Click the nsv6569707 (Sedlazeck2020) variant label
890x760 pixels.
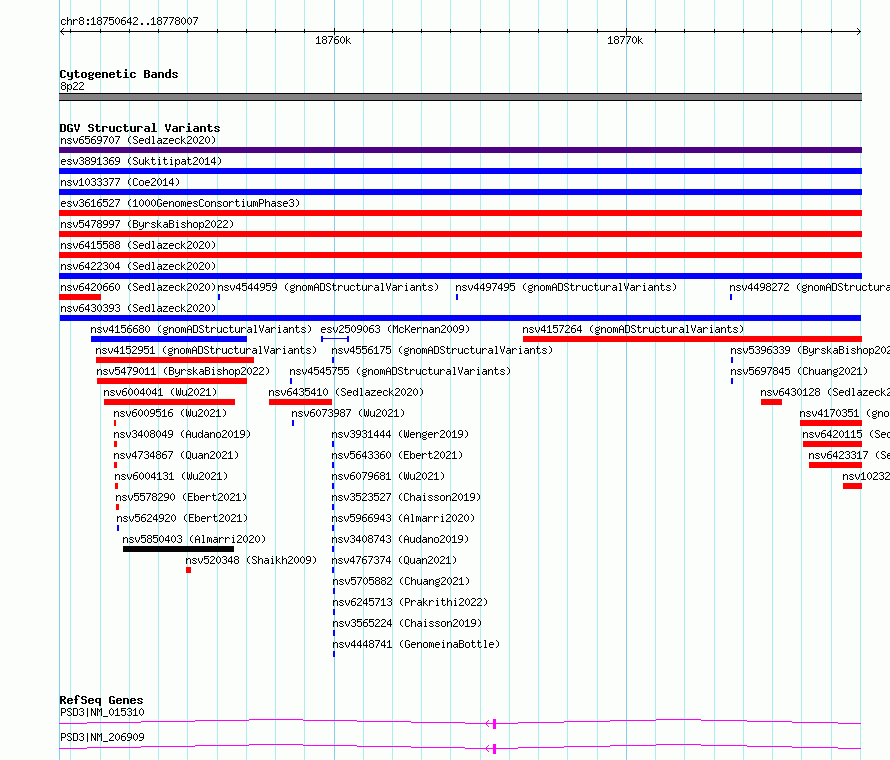pos(138,140)
